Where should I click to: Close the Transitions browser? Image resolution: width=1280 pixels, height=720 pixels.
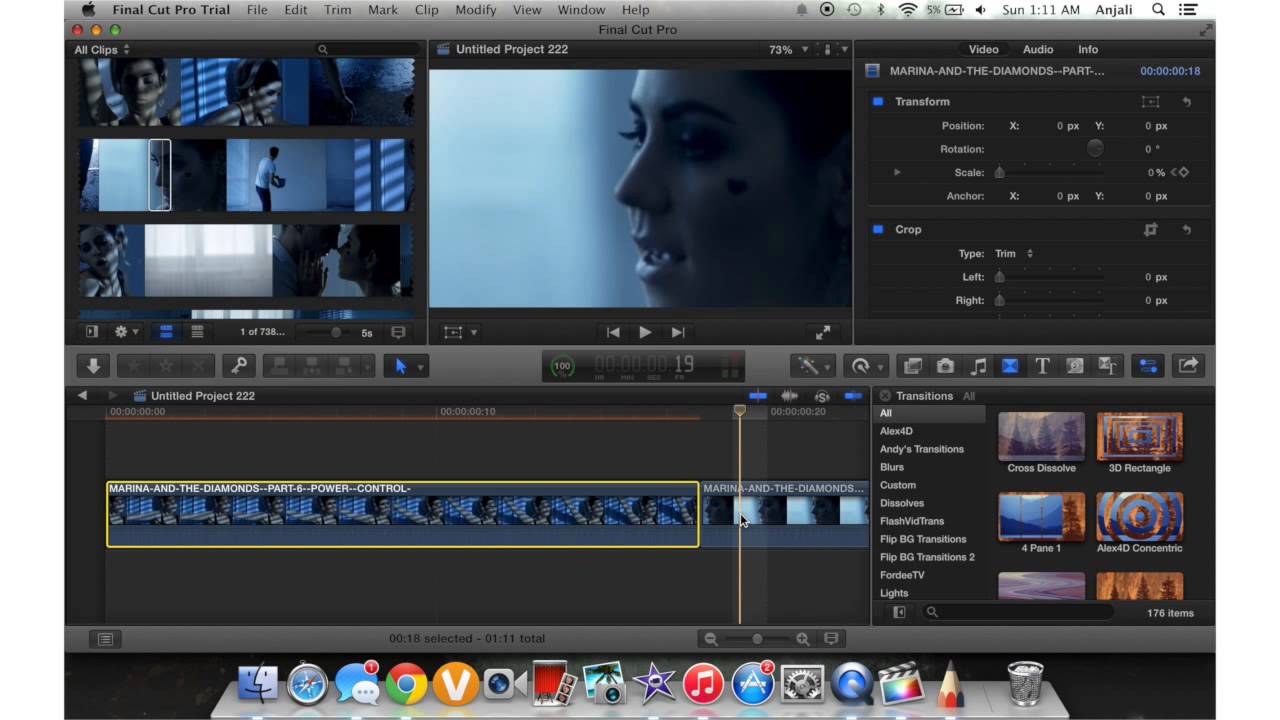point(885,396)
